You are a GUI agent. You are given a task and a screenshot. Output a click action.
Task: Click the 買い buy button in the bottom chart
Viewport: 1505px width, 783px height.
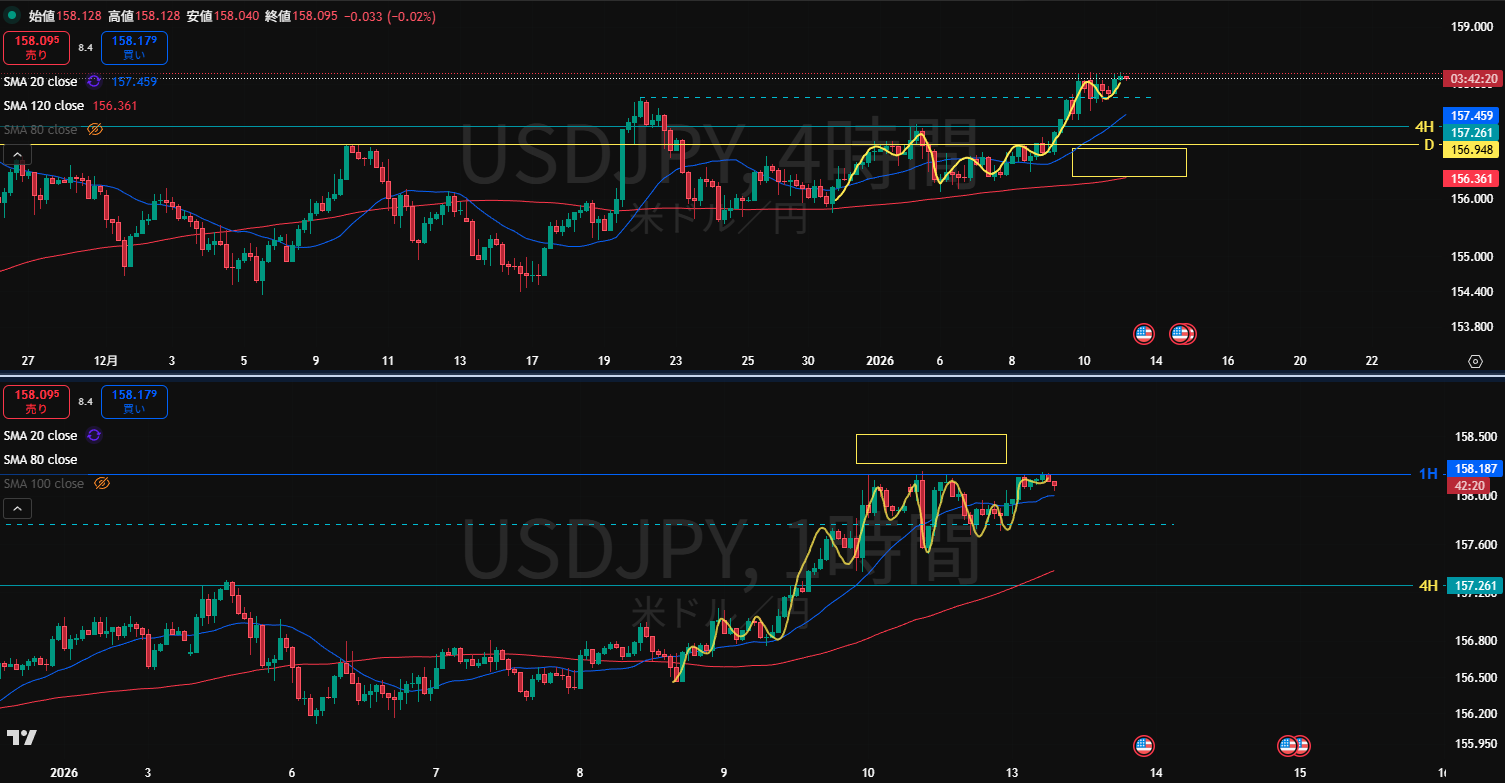134,402
